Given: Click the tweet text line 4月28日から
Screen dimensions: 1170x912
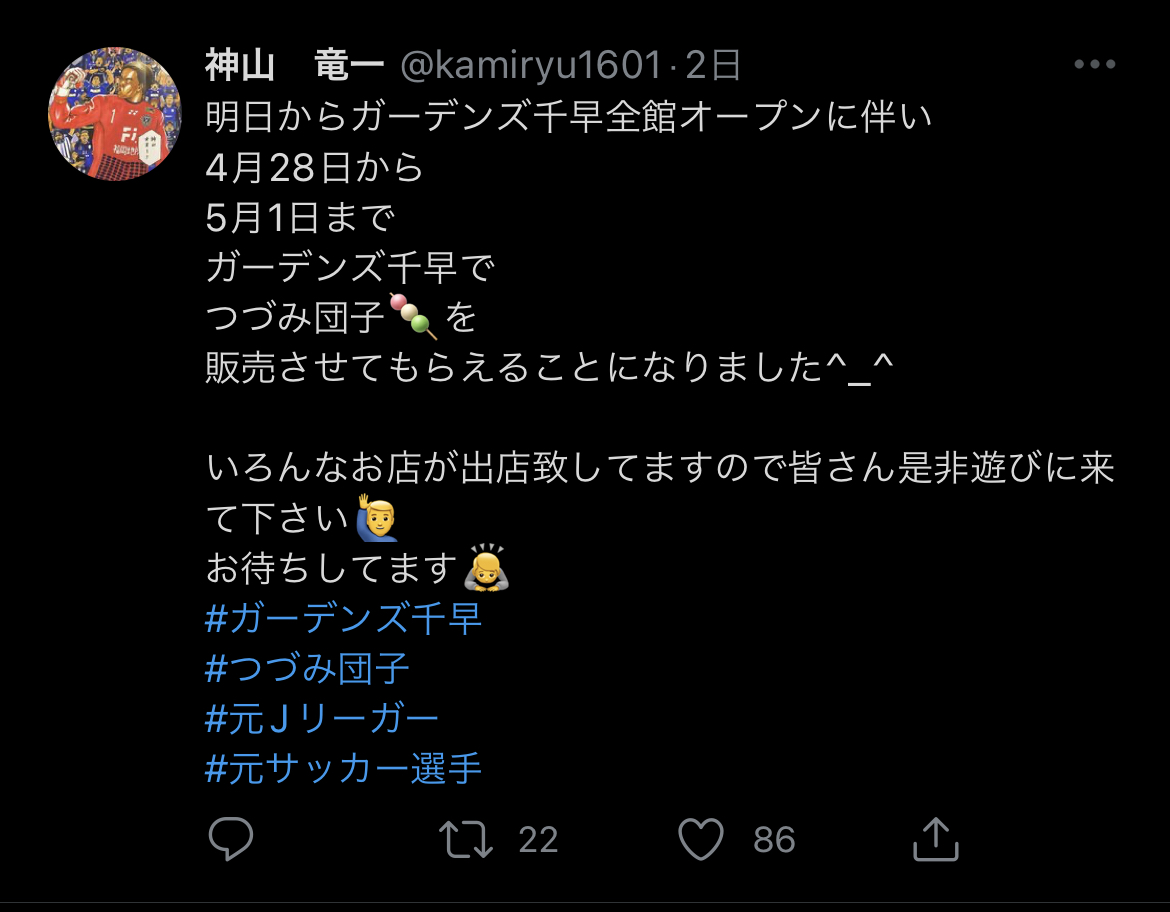Looking at the screenshot, I should 314,167.
